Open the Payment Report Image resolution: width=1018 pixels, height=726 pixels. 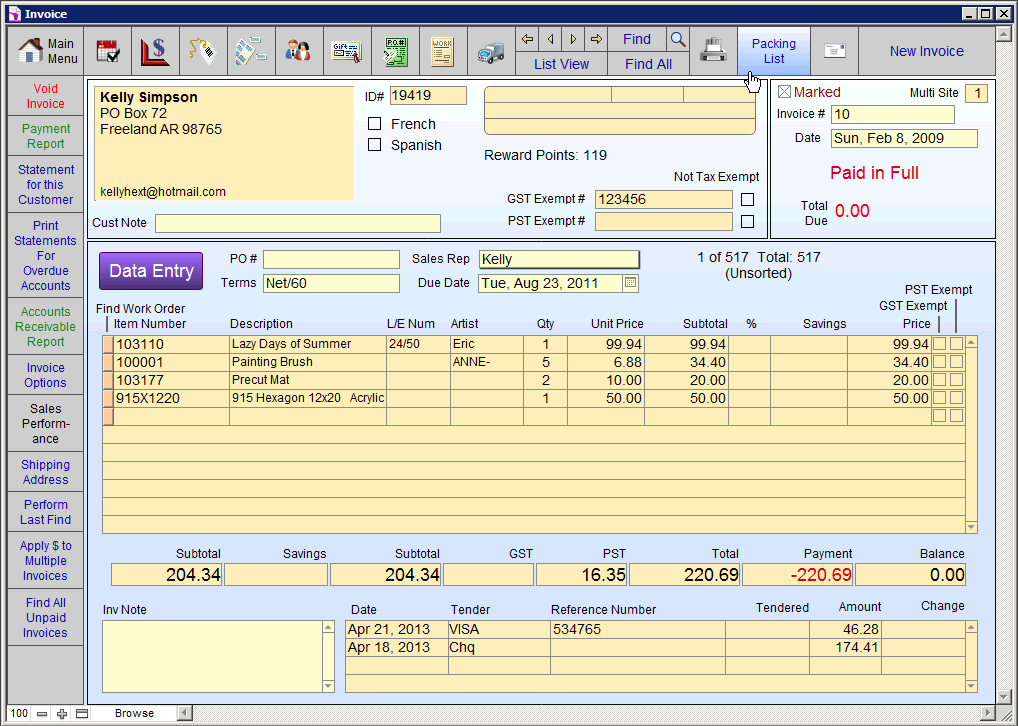pyautogui.click(x=45, y=136)
